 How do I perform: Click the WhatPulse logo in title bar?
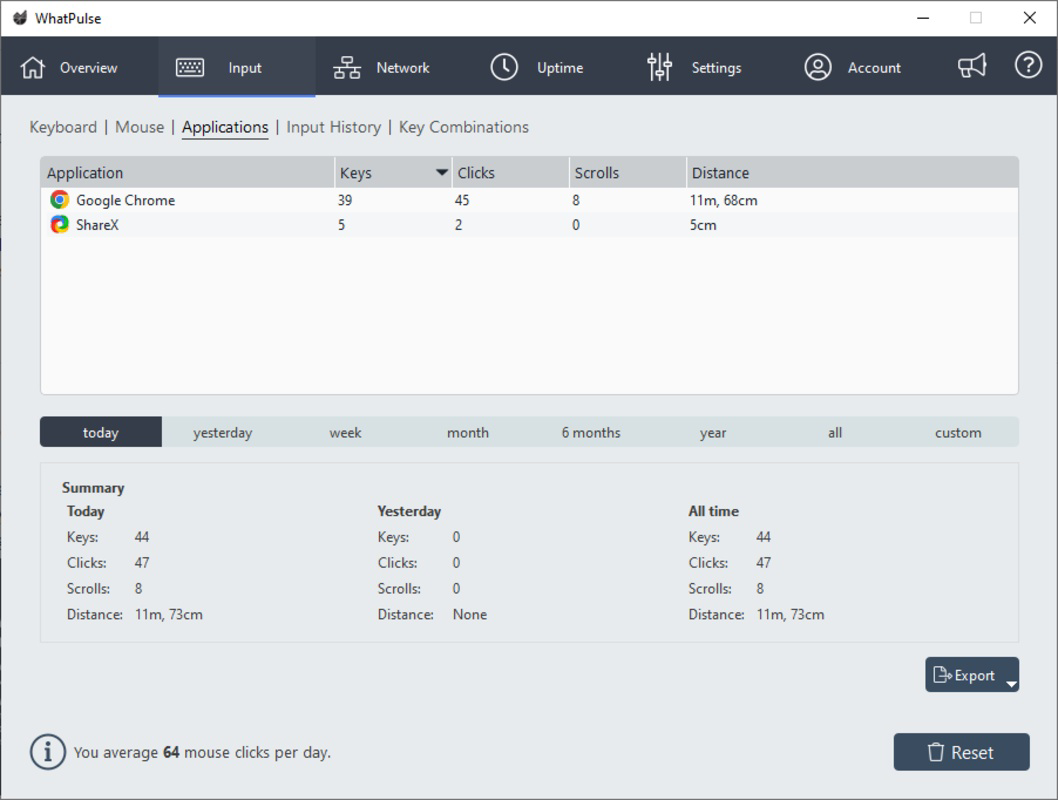(20, 18)
